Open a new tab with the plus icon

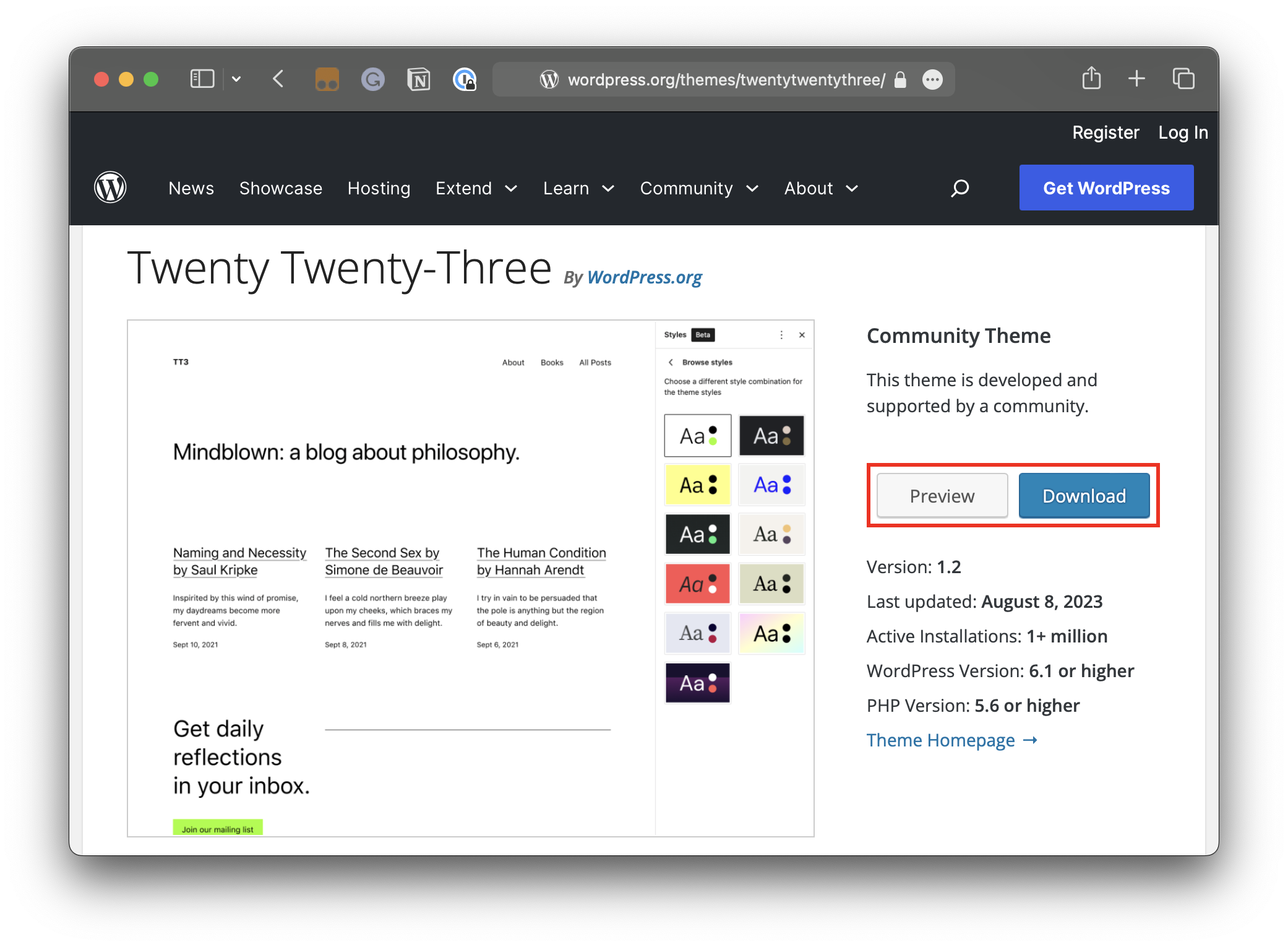click(x=1137, y=79)
